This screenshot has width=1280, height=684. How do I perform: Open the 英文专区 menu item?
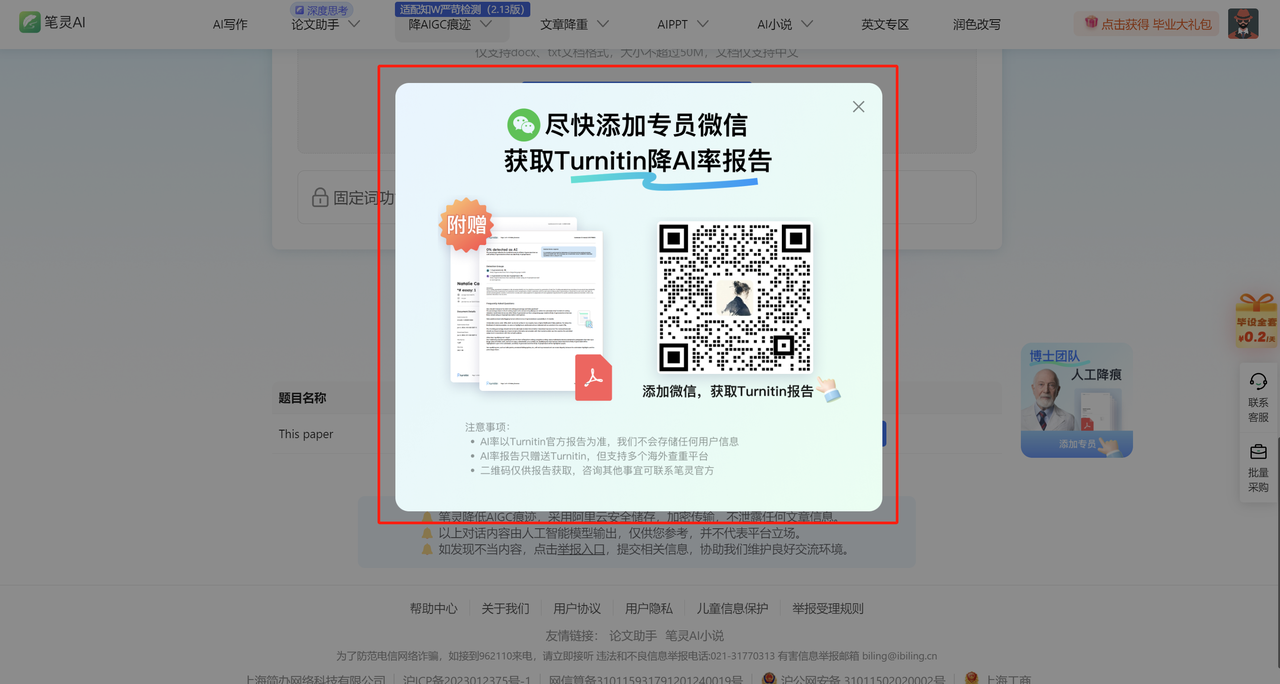(885, 24)
